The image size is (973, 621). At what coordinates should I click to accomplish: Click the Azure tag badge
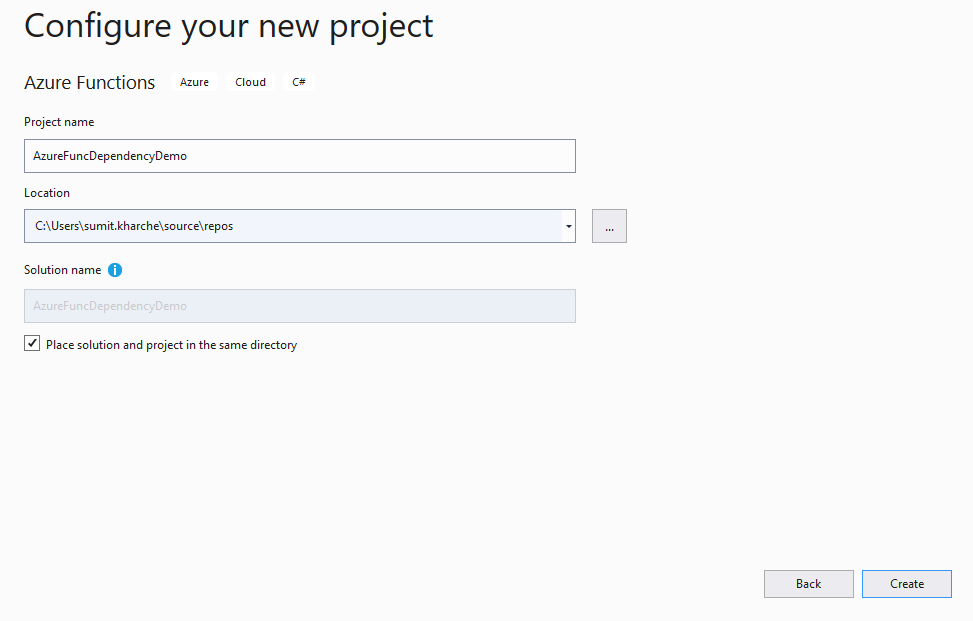pyautogui.click(x=194, y=82)
